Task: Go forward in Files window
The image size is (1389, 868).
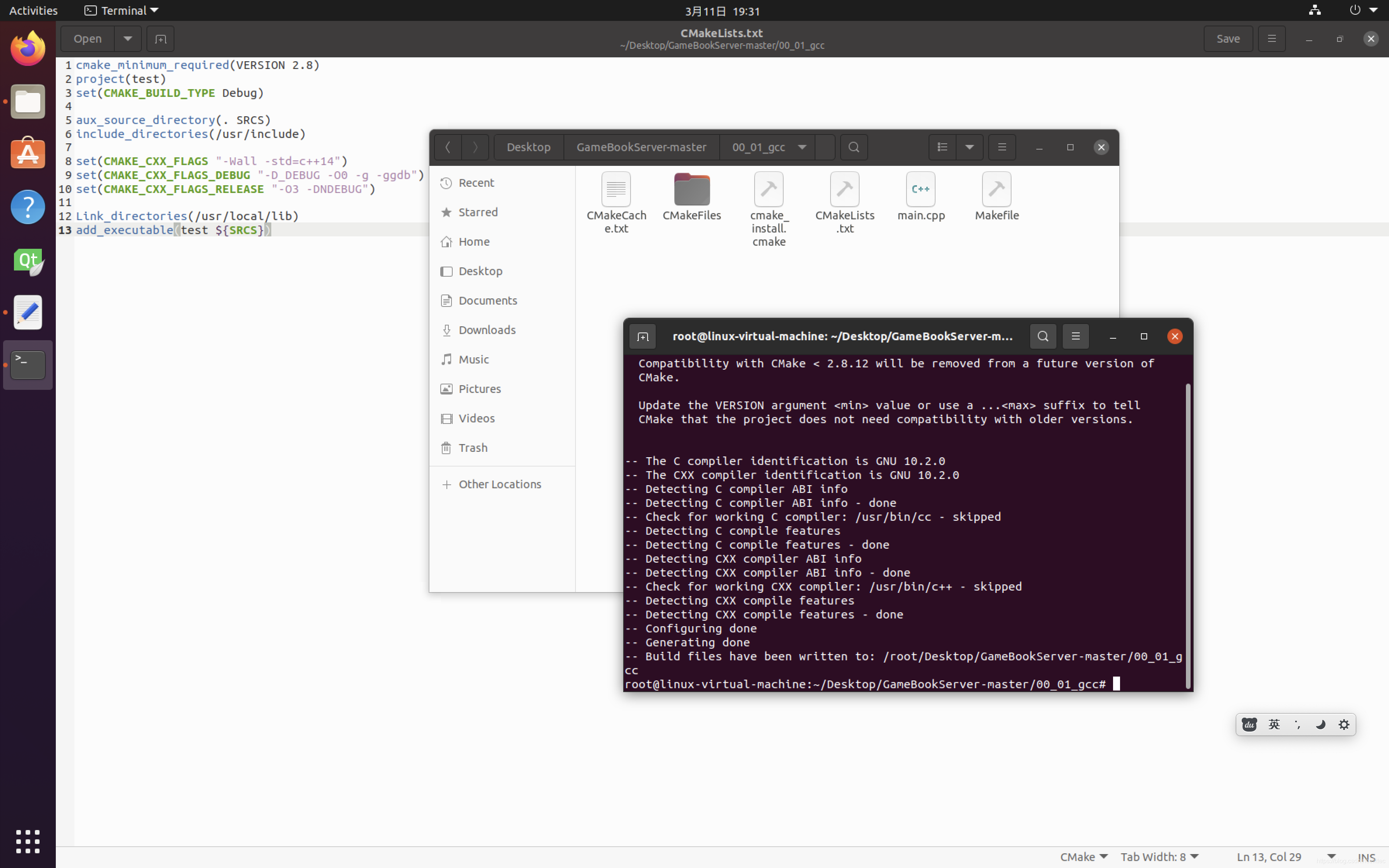Action: [475, 148]
